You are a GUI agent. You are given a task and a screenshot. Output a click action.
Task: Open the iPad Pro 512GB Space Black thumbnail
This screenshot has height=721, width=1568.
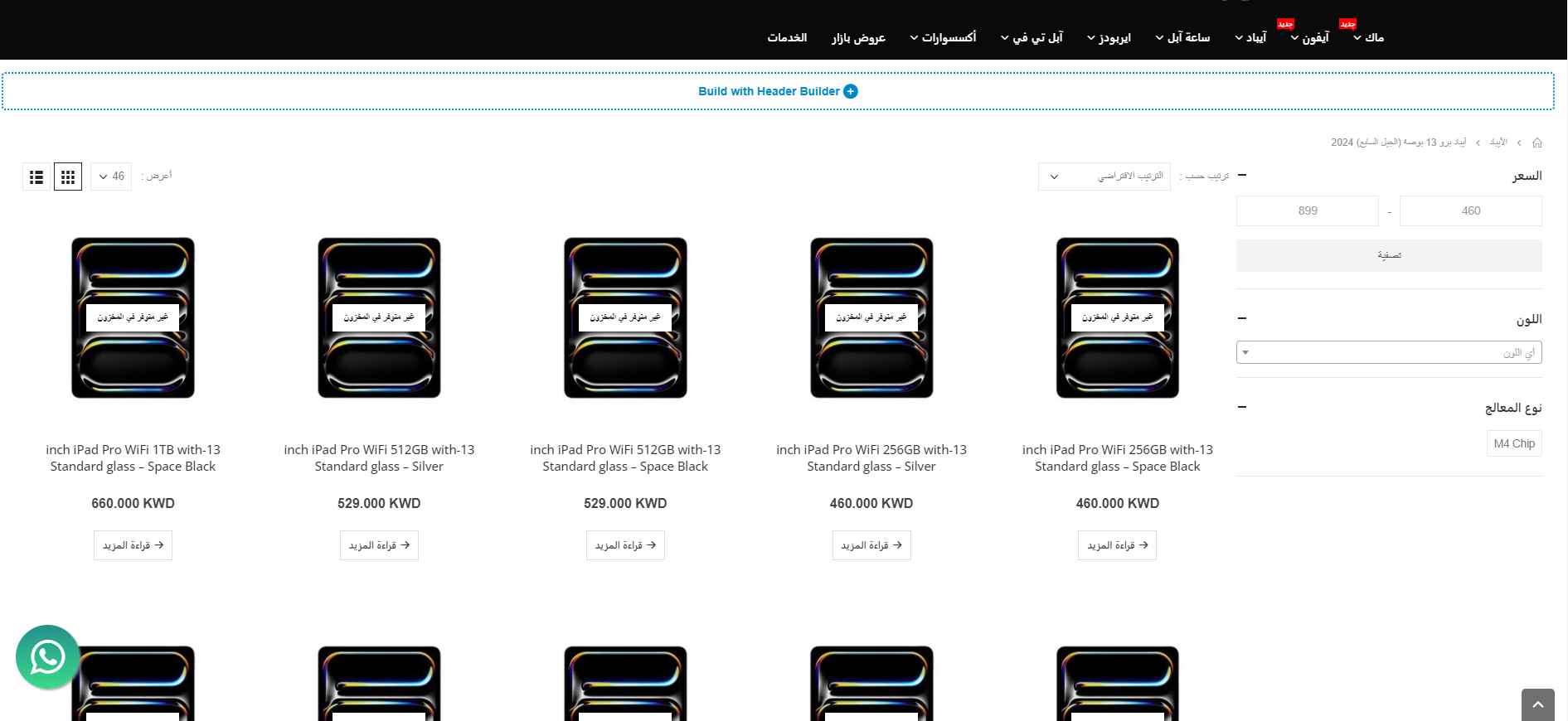(625, 317)
